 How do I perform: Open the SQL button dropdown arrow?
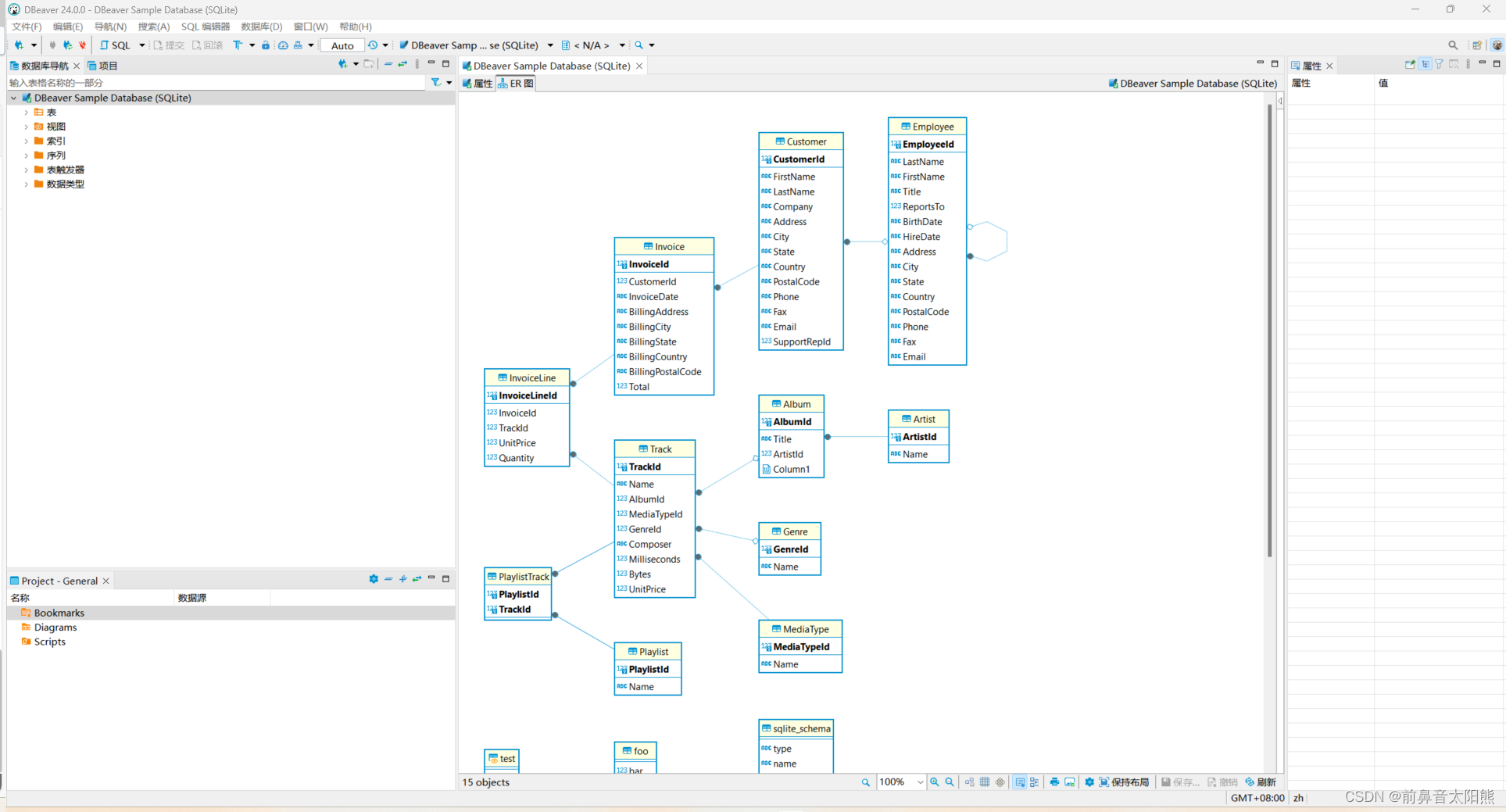tap(141, 45)
